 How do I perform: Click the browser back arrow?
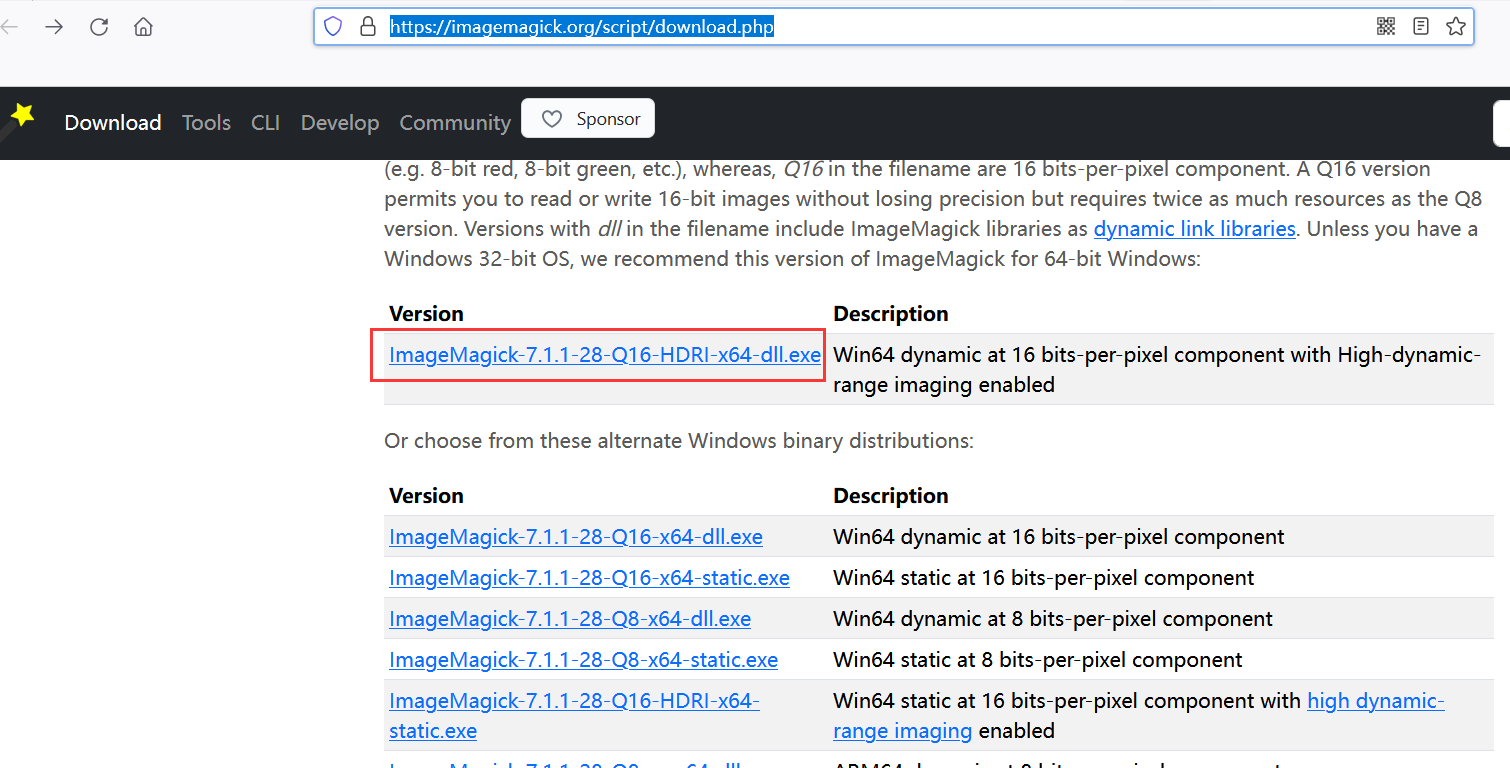[9, 27]
